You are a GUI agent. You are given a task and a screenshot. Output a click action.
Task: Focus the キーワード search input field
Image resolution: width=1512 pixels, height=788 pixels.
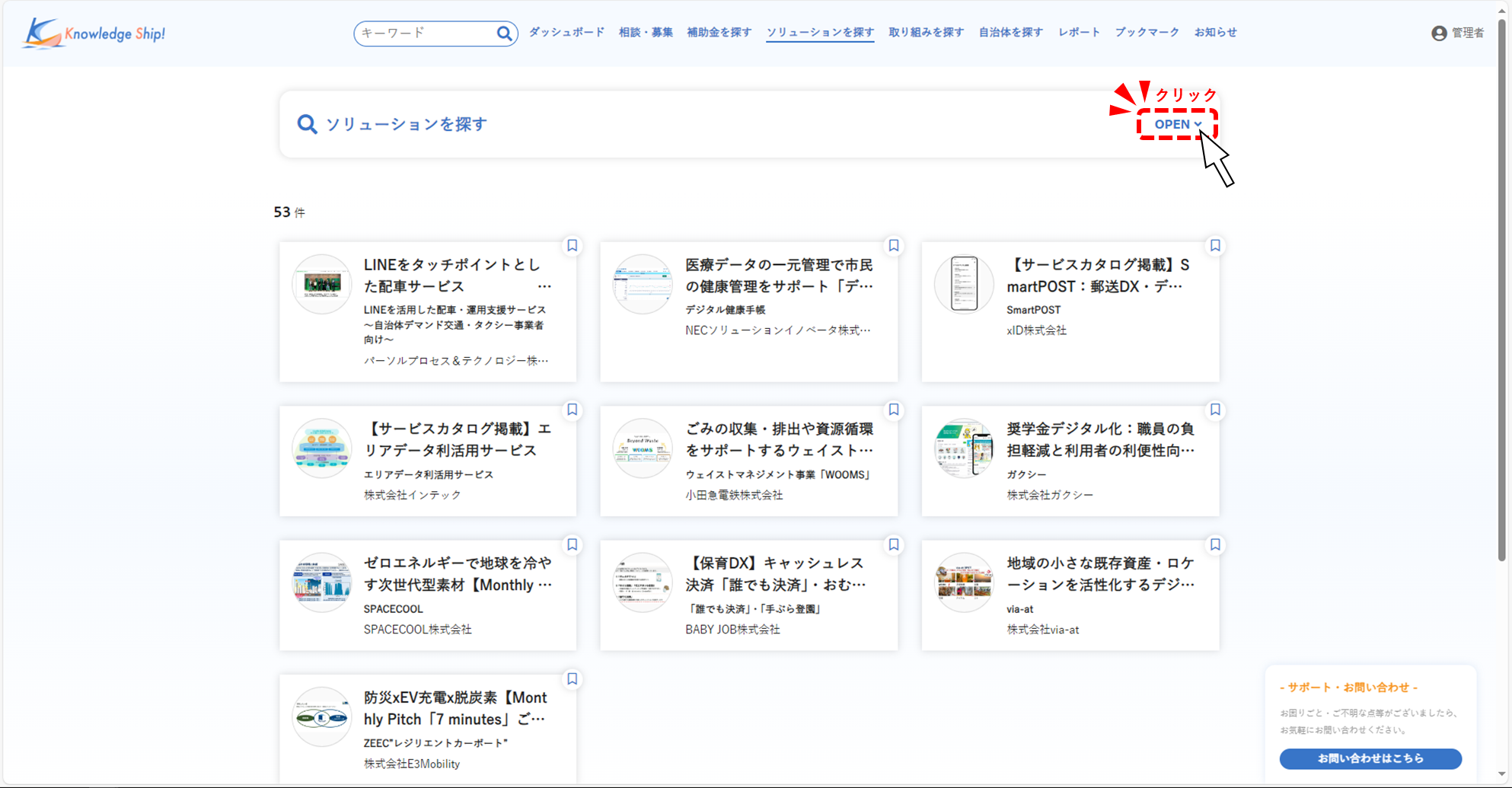426,33
